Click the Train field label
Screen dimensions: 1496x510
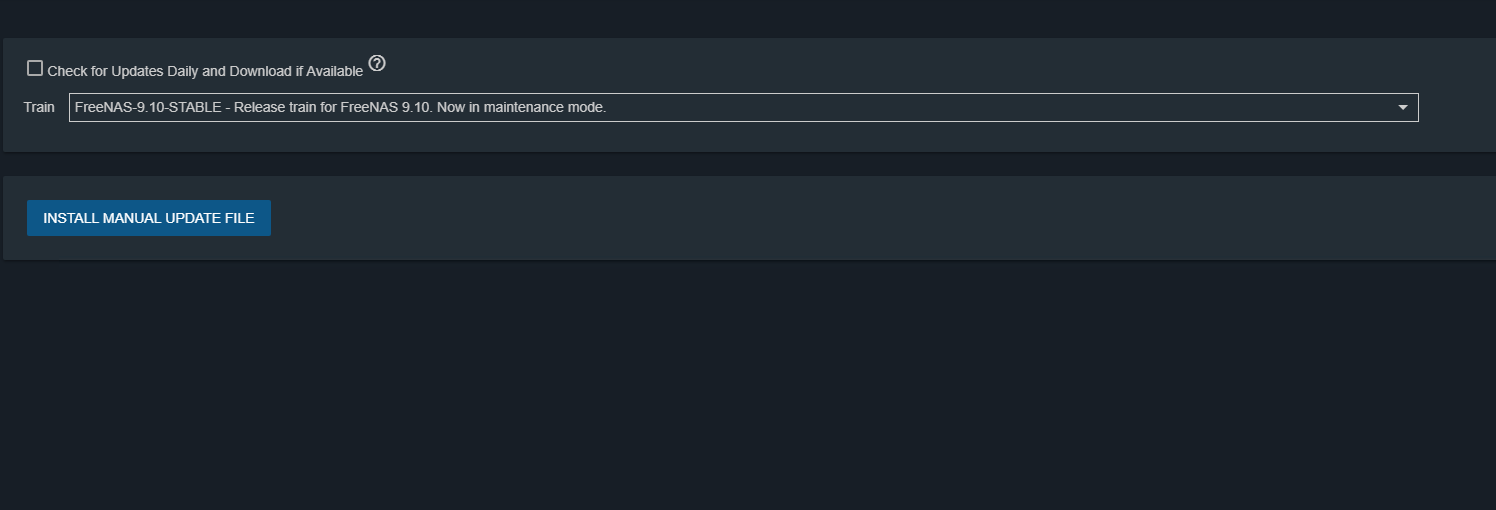[39, 107]
